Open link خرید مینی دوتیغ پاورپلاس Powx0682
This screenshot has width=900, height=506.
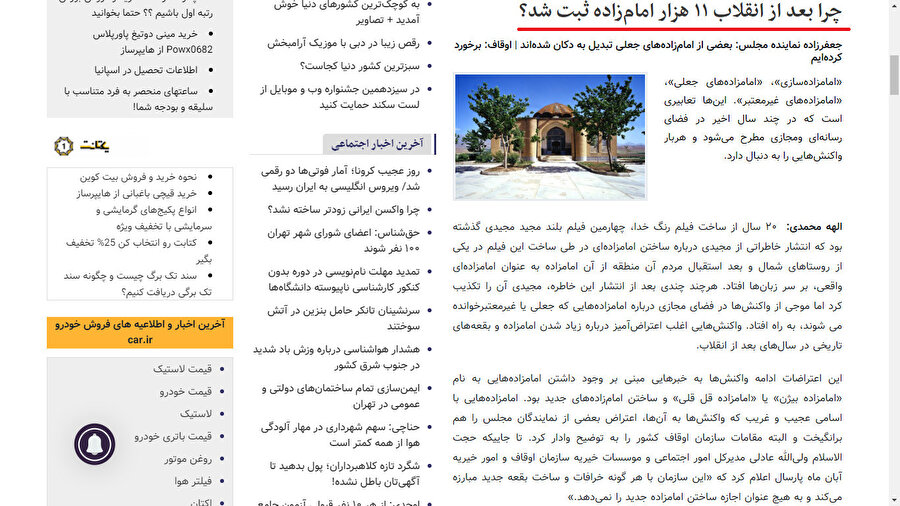(x=153, y=42)
